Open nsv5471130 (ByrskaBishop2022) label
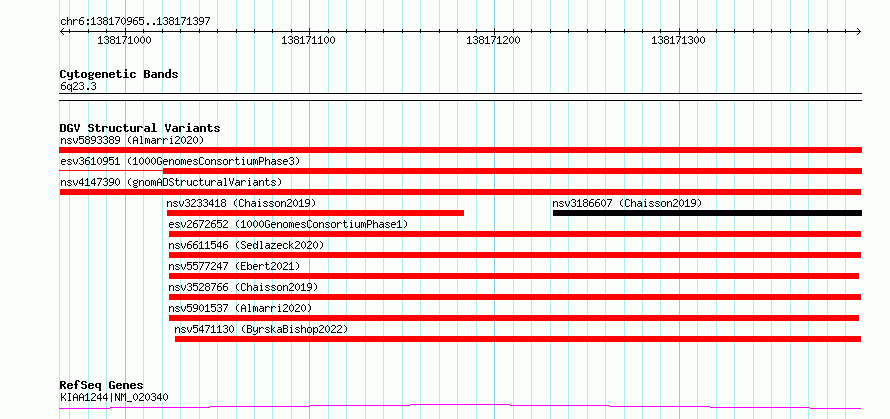 click(x=261, y=329)
